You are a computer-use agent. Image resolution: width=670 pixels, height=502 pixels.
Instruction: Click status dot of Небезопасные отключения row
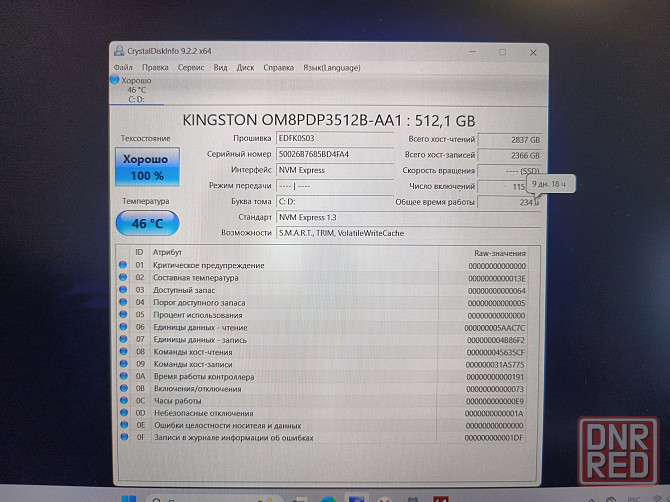[x=124, y=413]
